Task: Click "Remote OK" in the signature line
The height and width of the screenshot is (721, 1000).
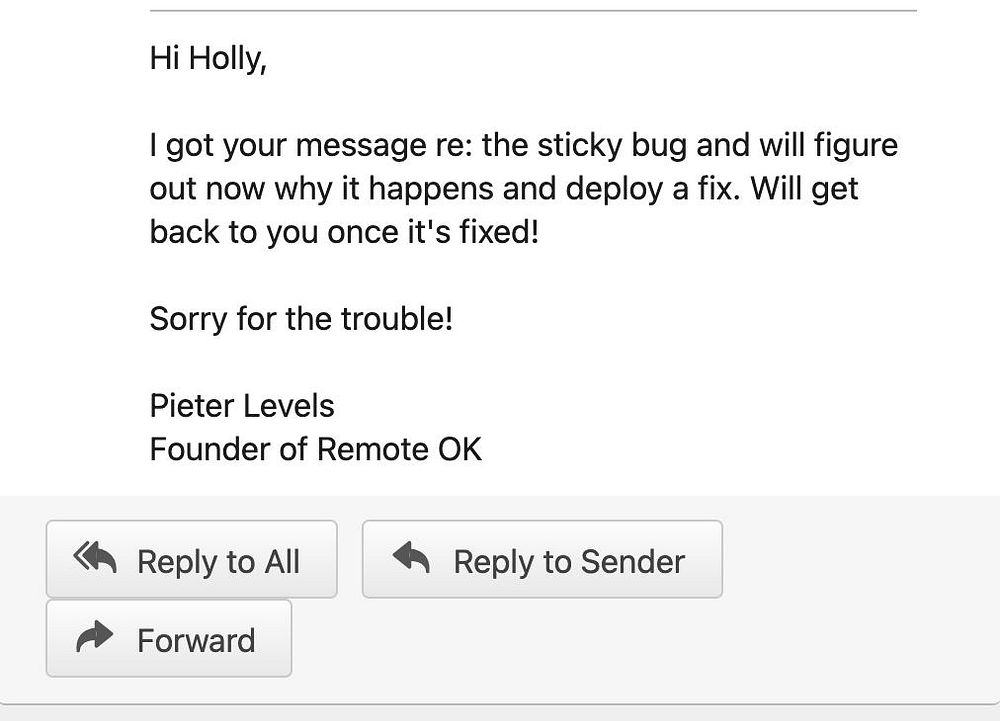Action: 399,448
